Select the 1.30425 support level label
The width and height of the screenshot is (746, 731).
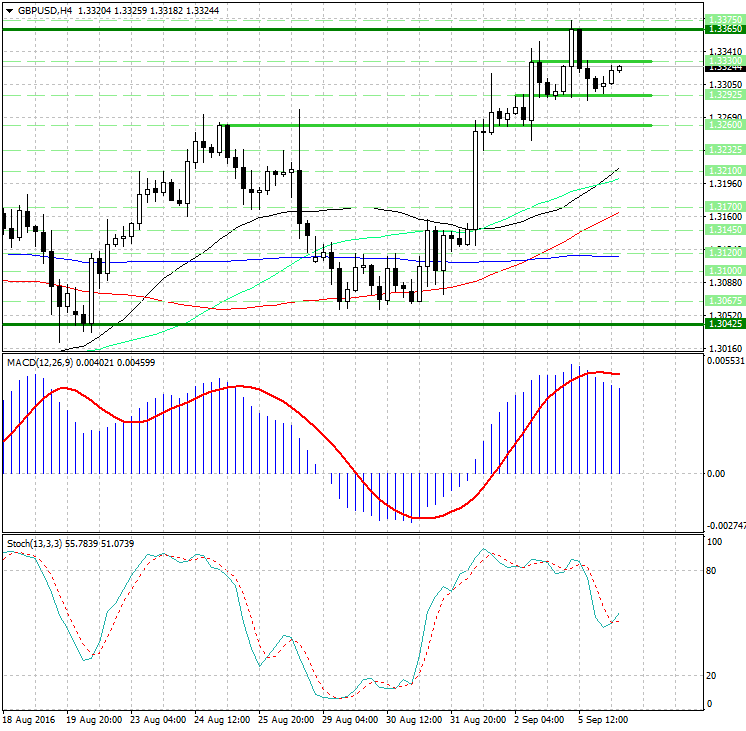click(x=723, y=324)
